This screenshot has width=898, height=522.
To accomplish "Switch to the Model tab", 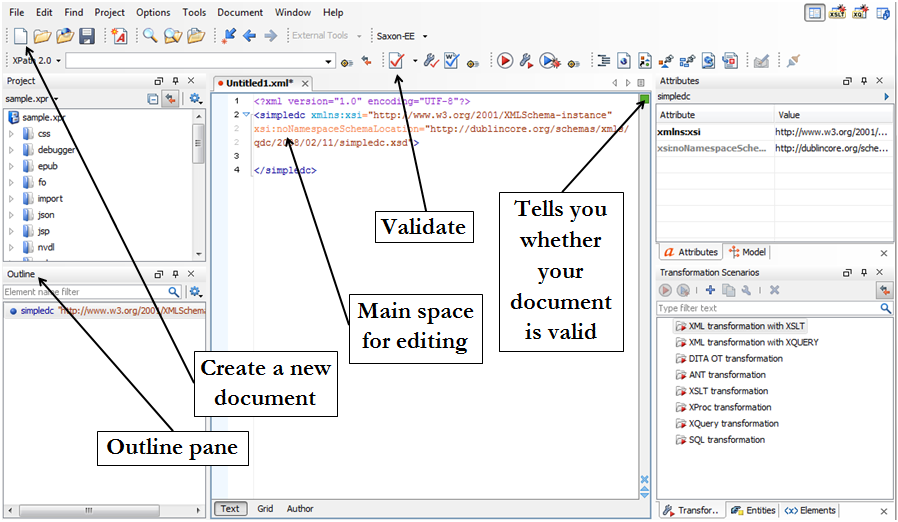I will [747, 252].
